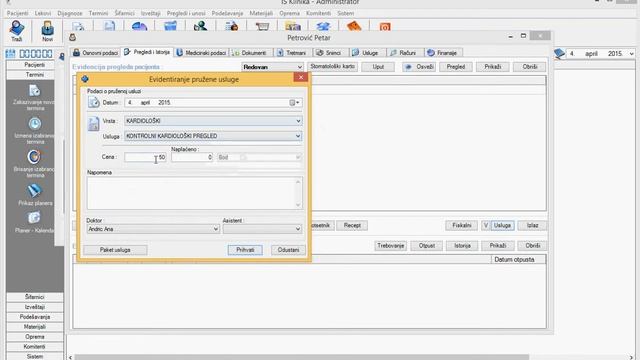Click the shopping cart icon in main toolbar
Screen dimensions: 640x360
tap(262, 27)
